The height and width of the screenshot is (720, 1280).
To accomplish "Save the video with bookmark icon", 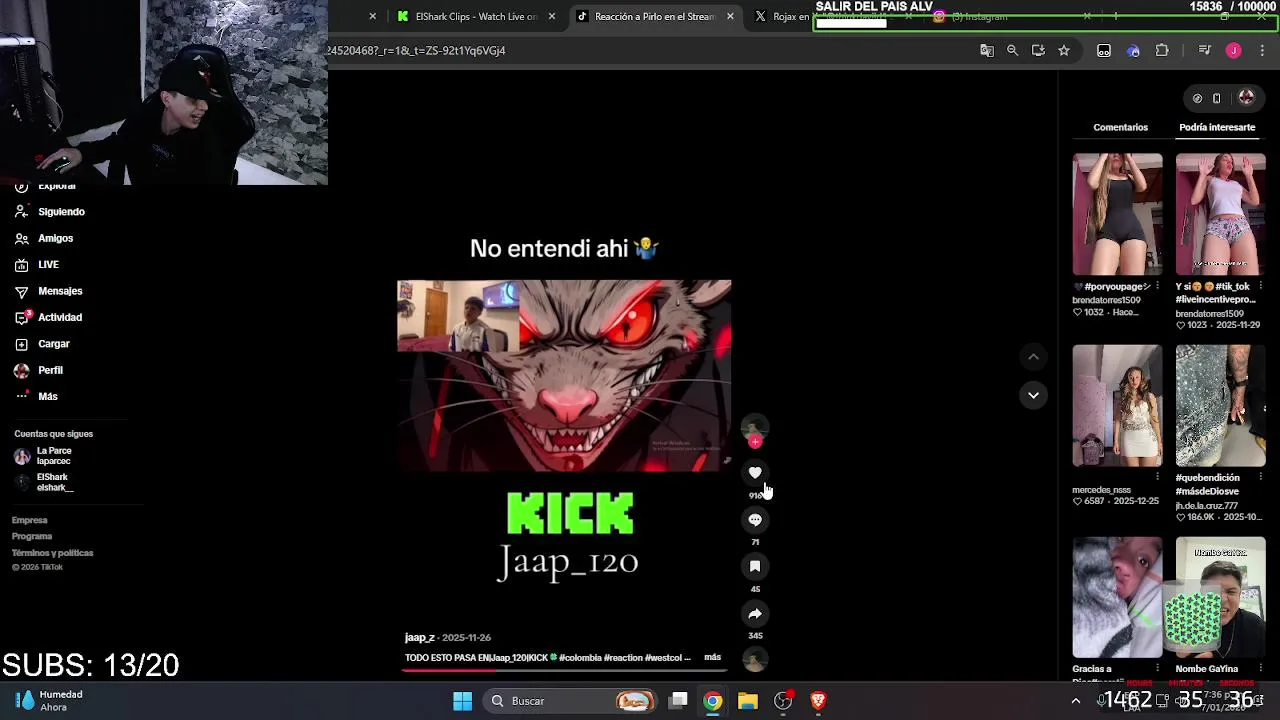I will (755, 566).
